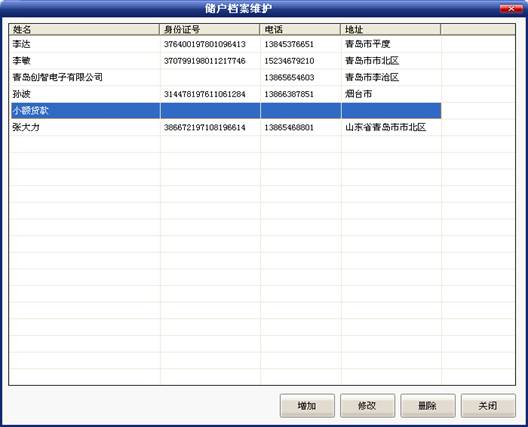Click the 地址 column header
Image resolution: width=528 pixels, height=427 pixels.
tap(391, 29)
